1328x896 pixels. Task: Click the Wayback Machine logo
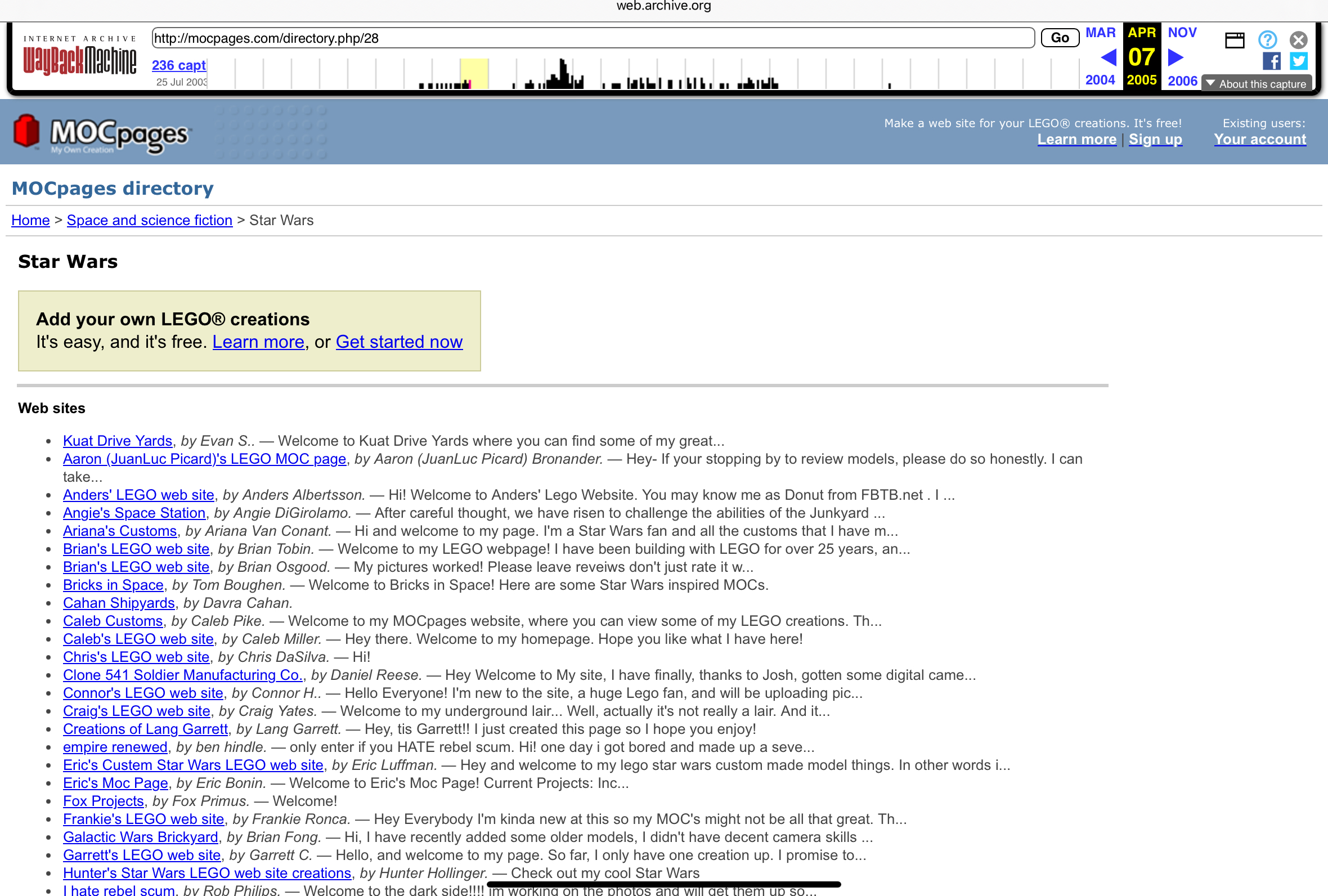coord(79,57)
